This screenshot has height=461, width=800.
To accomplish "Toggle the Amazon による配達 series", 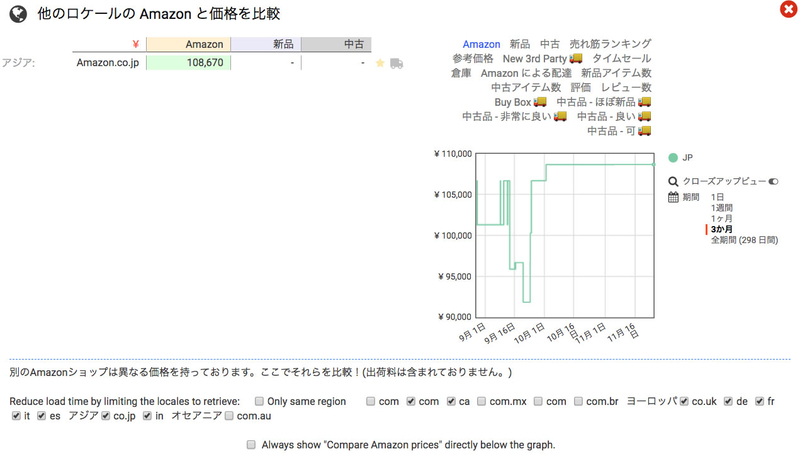I will (526, 73).
